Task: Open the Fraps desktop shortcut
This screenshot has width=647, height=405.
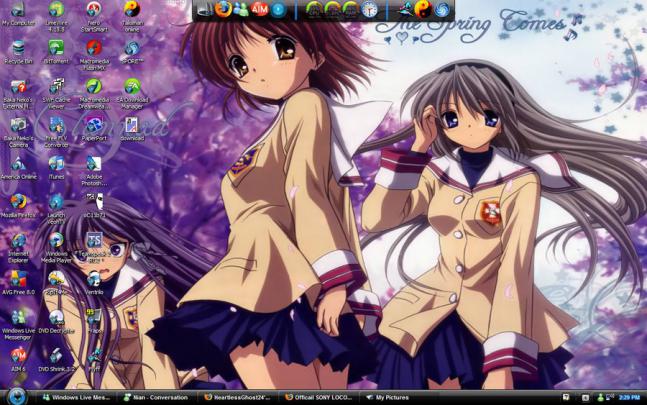Action: click(94, 321)
